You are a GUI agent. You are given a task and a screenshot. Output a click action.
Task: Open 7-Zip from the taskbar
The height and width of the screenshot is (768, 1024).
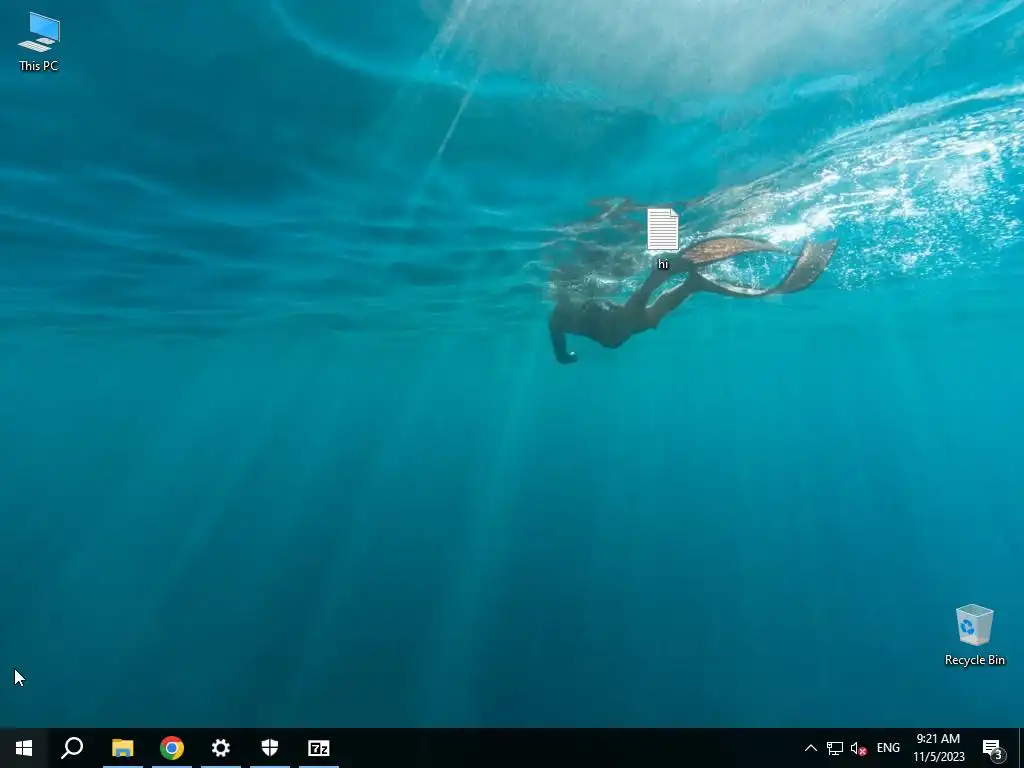(x=319, y=748)
